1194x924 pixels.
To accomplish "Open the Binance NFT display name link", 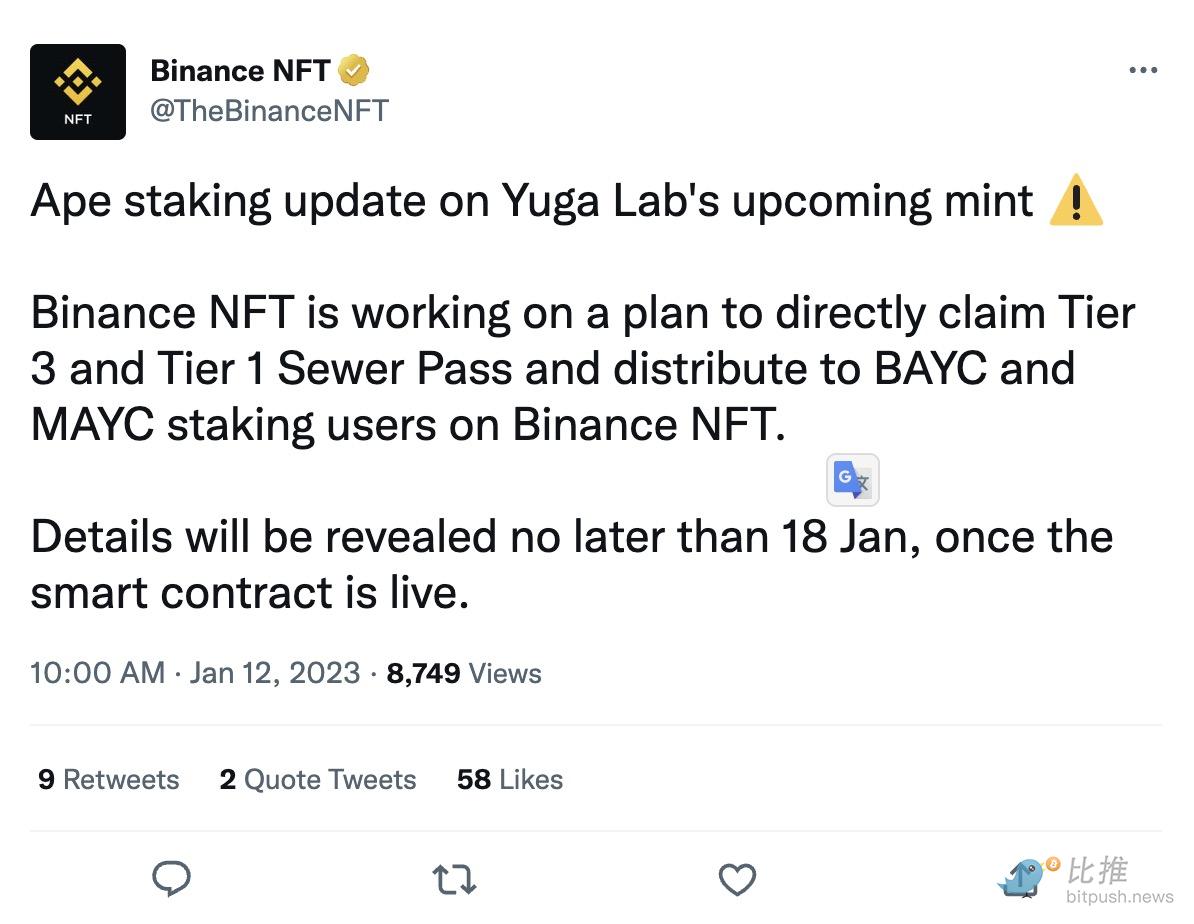I will pyautogui.click(x=240, y=71).
